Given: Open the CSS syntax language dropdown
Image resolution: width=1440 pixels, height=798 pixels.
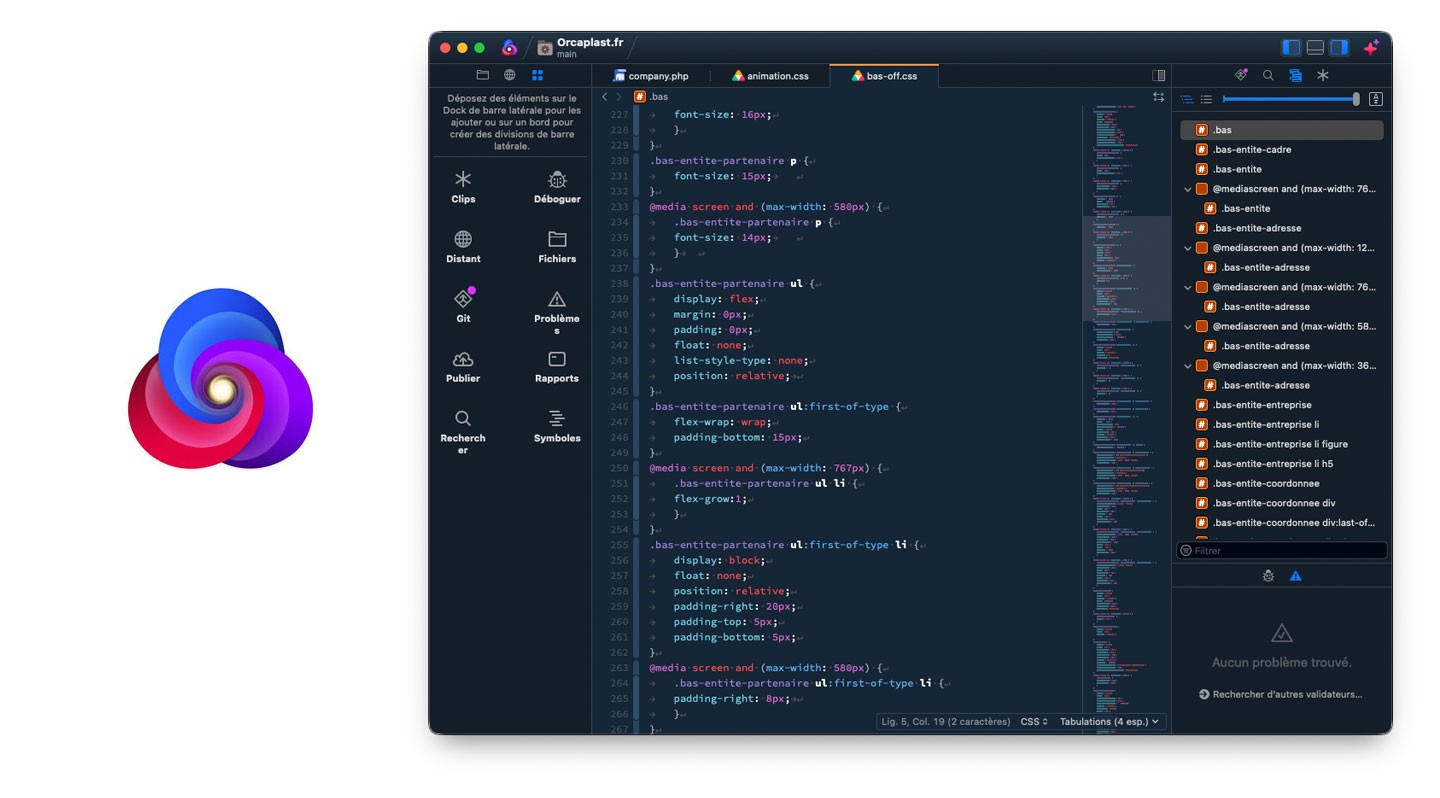Looking at the screenshot, I should pos(1033,721).
